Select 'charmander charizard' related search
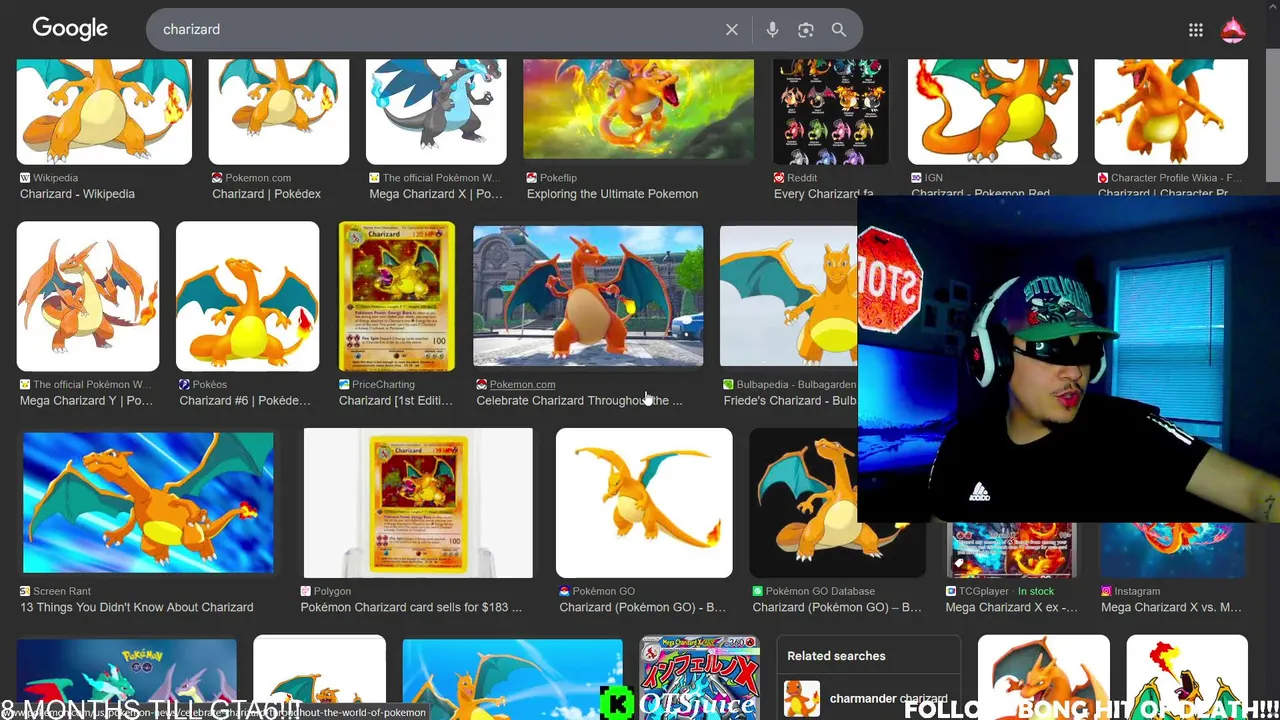Viewport: 1280px width, 720px height. [868, 699]
